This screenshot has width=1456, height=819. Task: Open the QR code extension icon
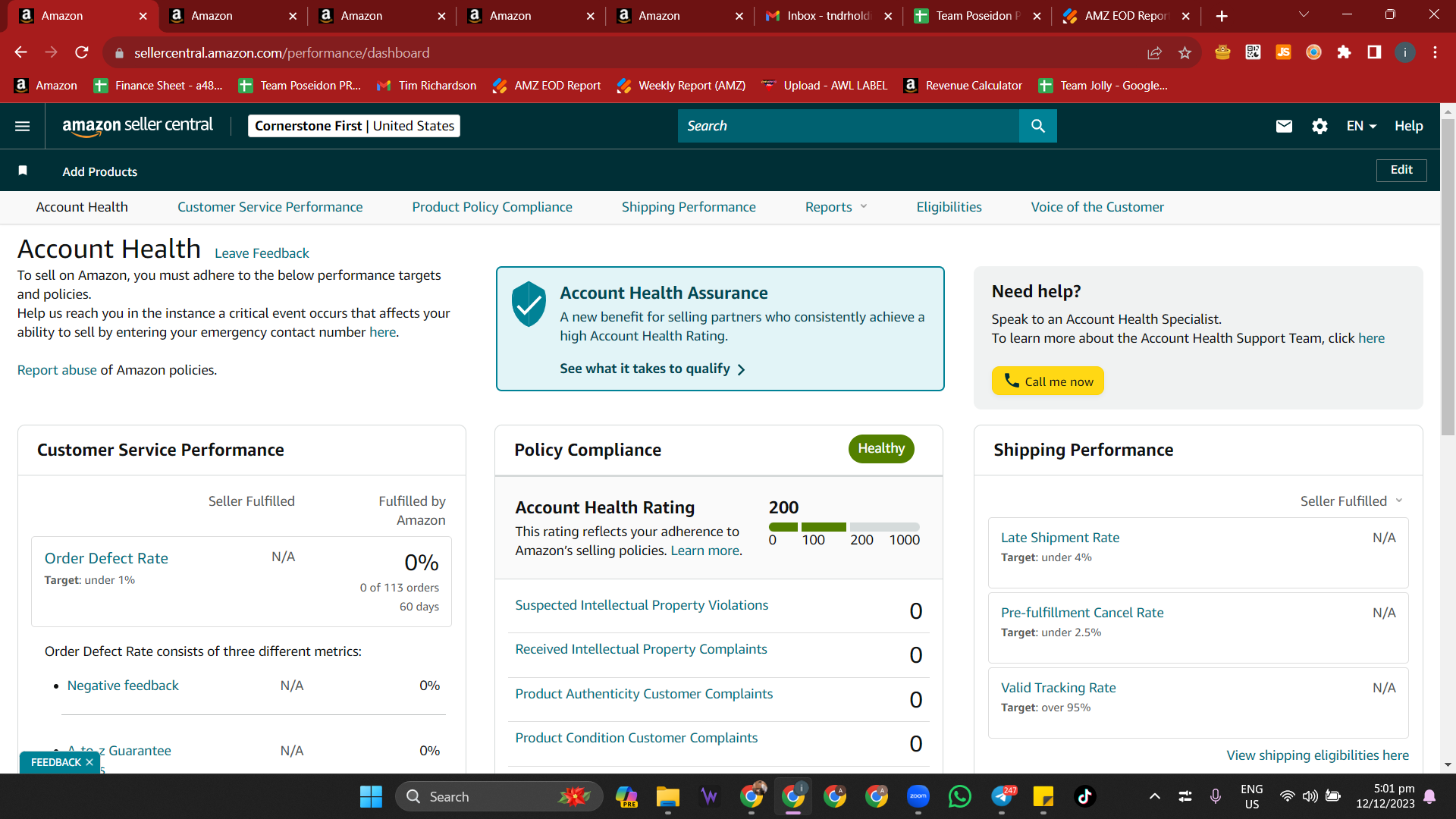click(1253, 52)
